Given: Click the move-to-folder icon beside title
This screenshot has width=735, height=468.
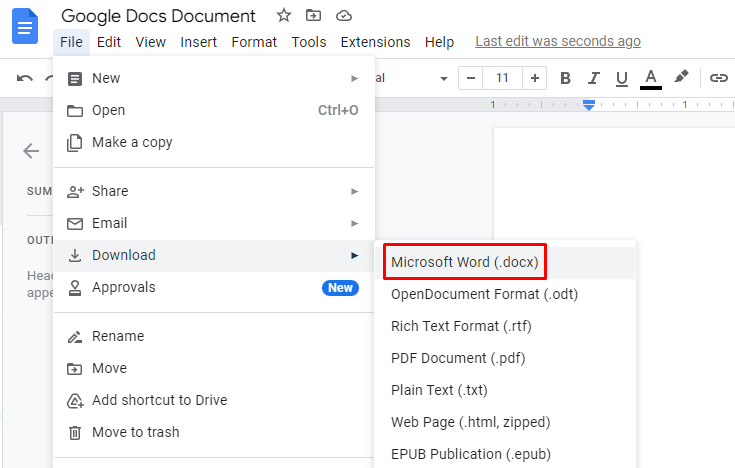Looking at the screenshot, I should (313, 15).
